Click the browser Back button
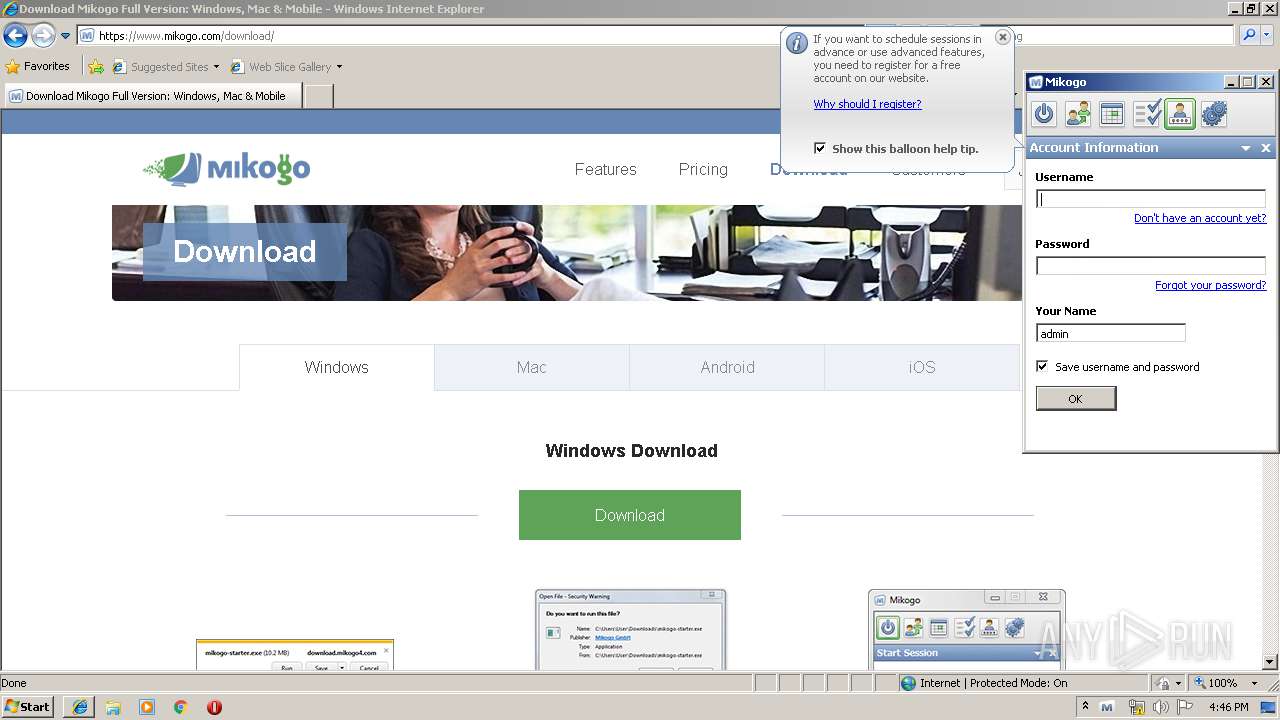The image size is (1280, 720). (x=15, y=36)
